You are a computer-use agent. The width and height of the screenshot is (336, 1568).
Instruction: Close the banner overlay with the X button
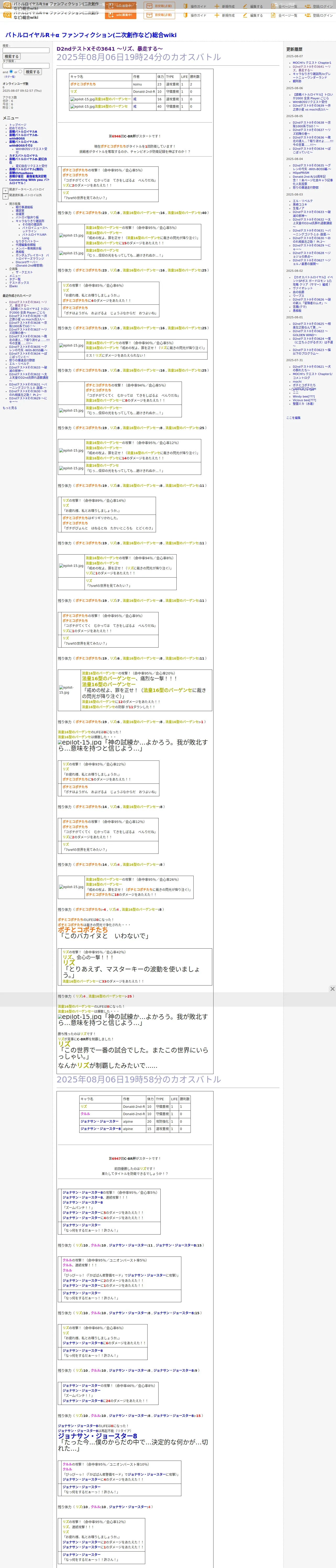332,989
